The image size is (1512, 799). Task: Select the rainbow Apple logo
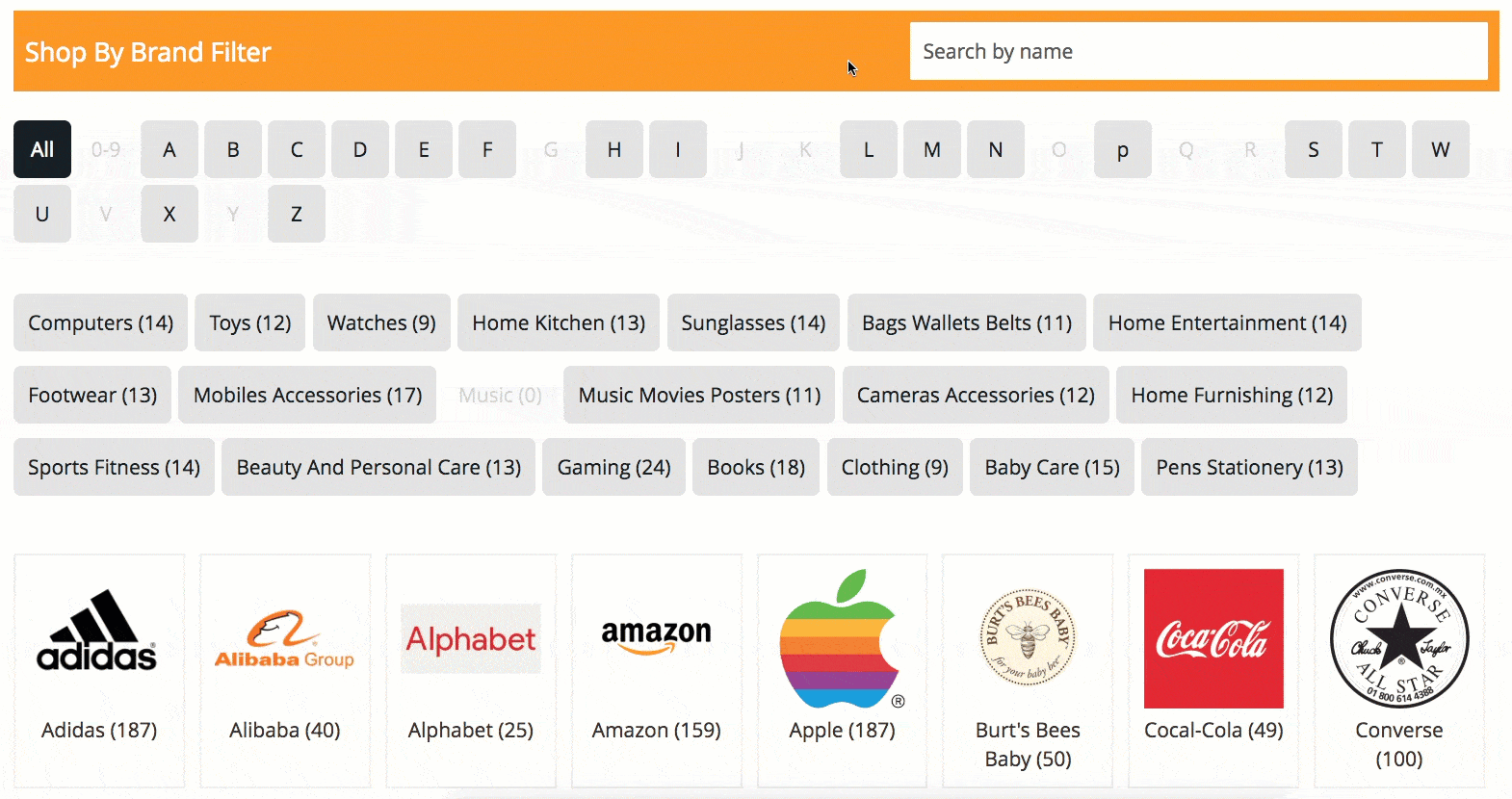coord(843,639)
